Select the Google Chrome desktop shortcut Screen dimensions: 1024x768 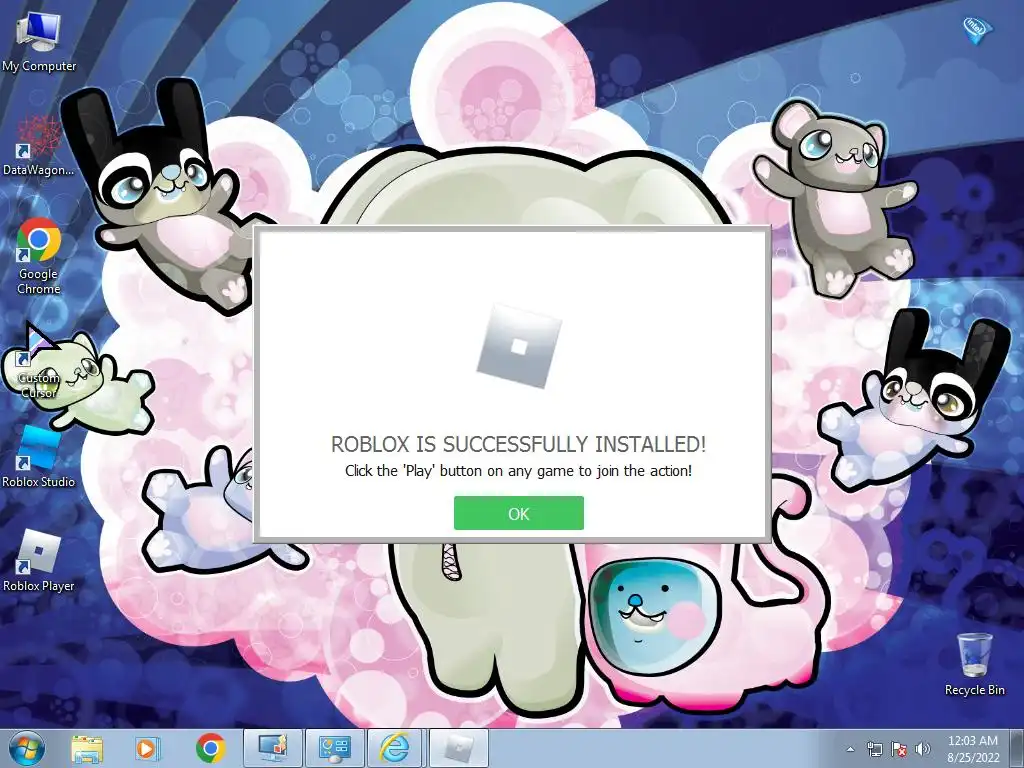click(x=39, y=257)
